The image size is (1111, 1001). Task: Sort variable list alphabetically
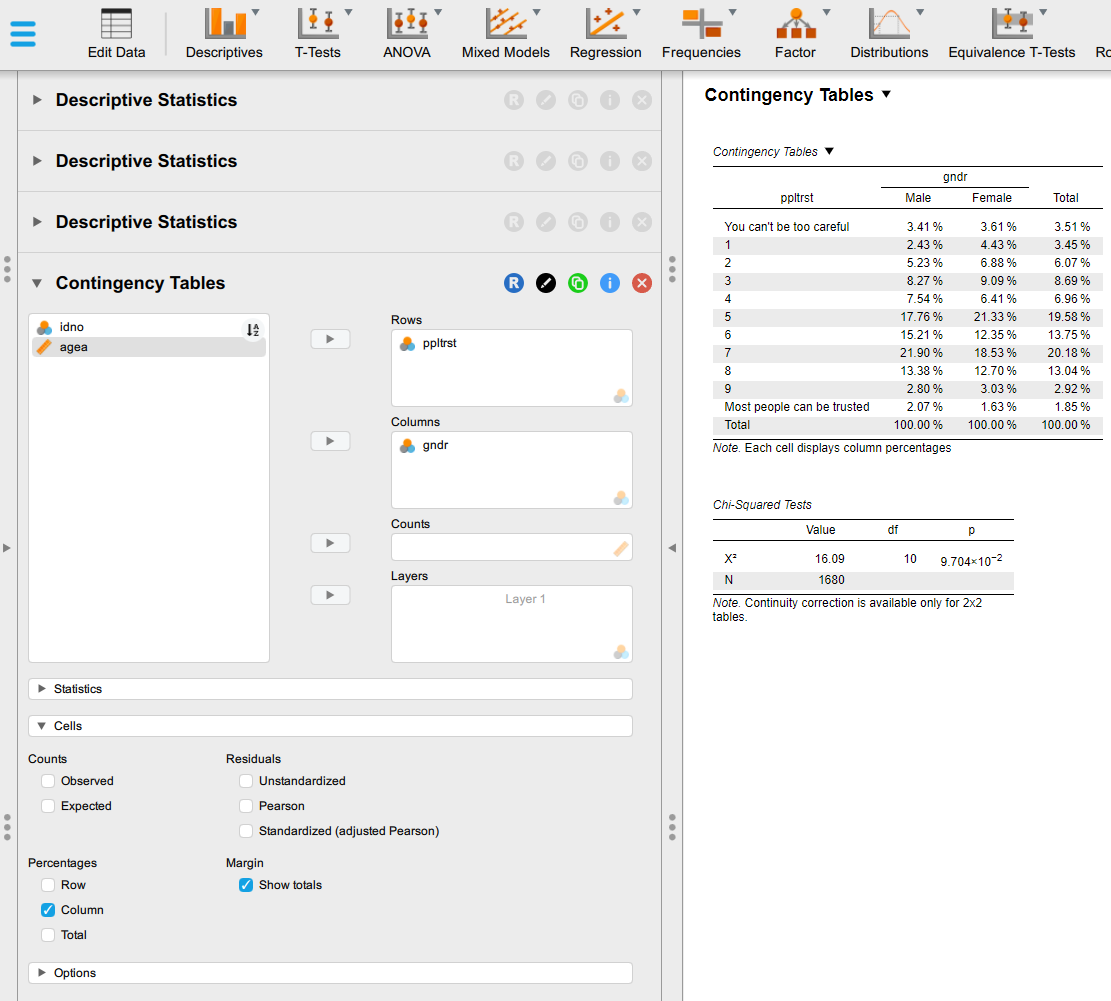253,330
